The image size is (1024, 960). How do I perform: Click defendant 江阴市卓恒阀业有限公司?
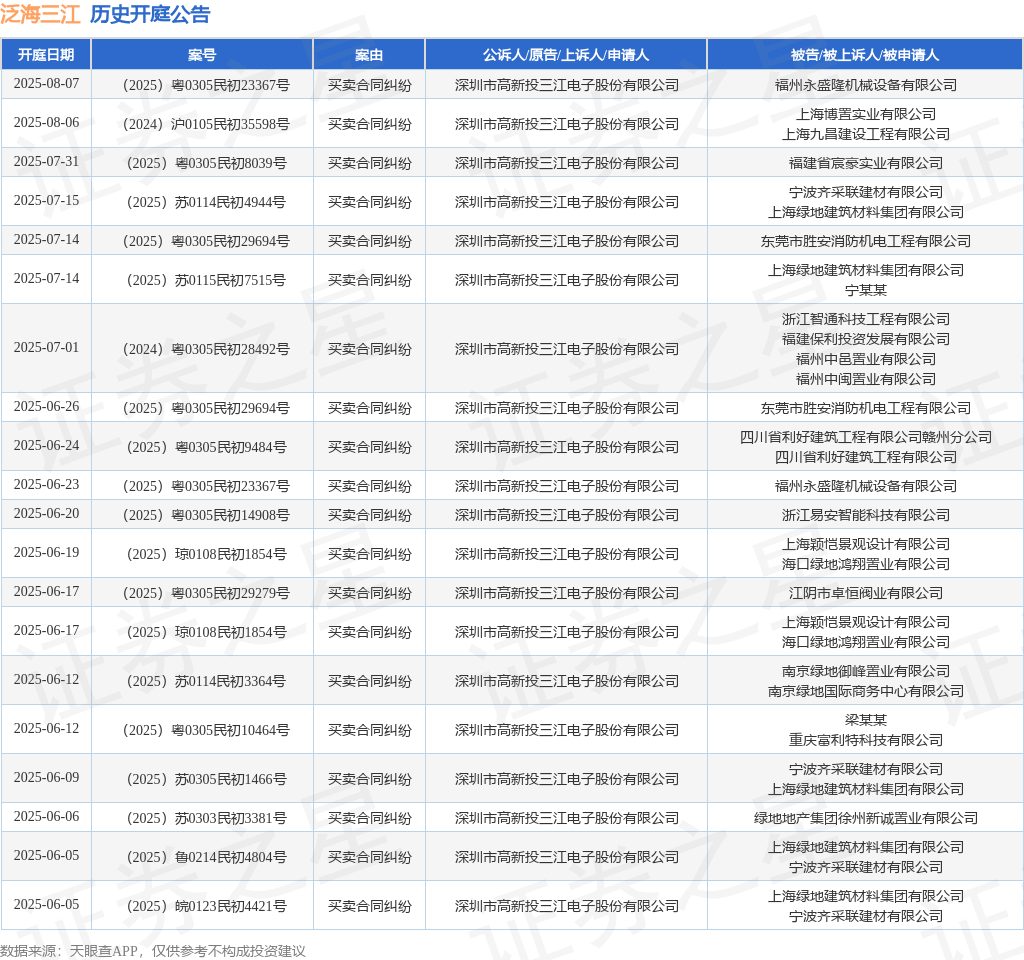(866, 593)
